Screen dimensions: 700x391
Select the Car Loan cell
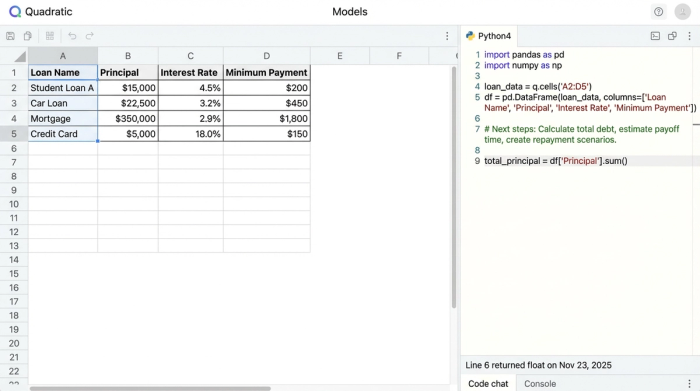(x=63, y=103)
